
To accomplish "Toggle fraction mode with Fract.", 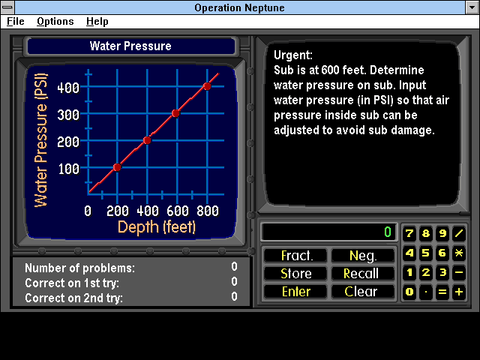I will pos(296,256).
